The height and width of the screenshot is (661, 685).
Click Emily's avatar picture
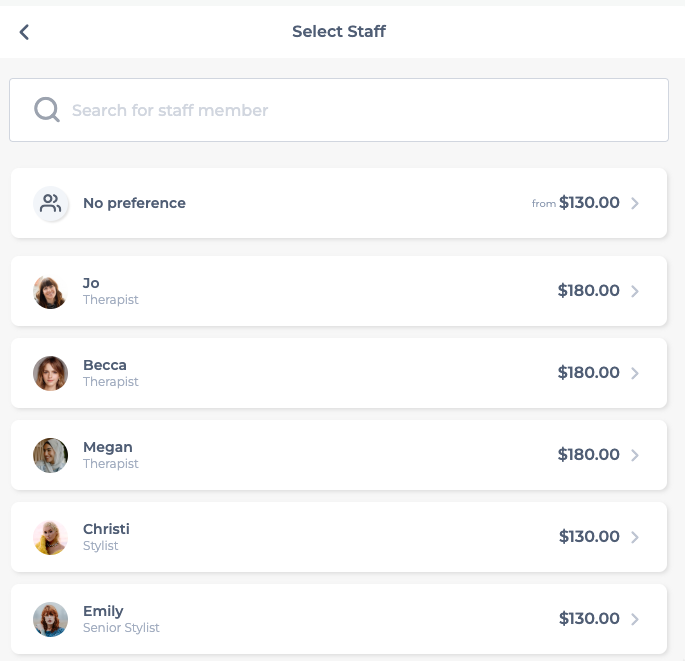[51, 619]
